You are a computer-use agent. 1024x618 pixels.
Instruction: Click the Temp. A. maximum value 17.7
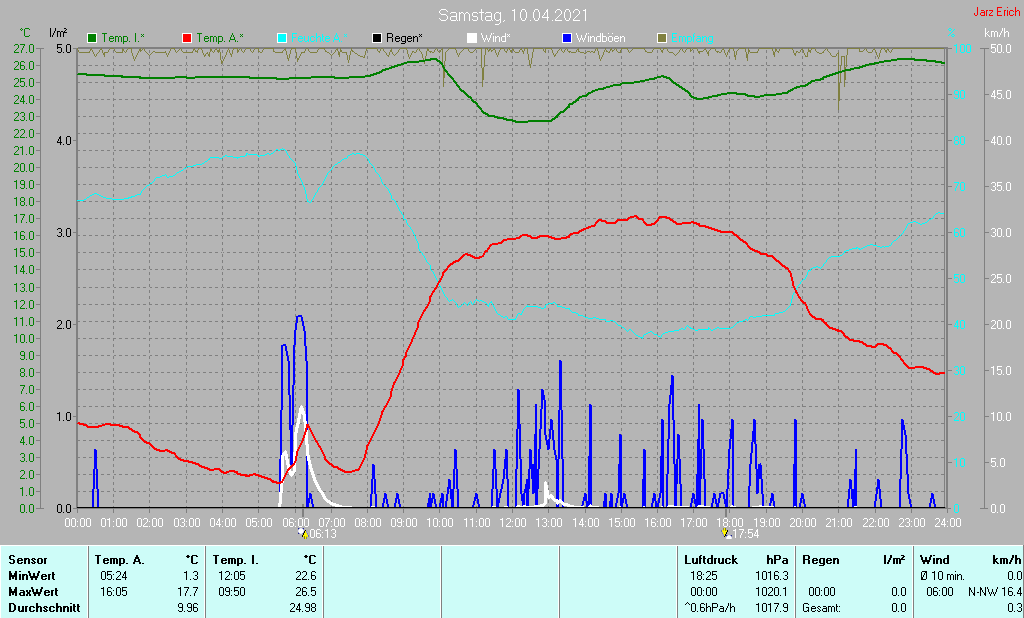(188, 592)
